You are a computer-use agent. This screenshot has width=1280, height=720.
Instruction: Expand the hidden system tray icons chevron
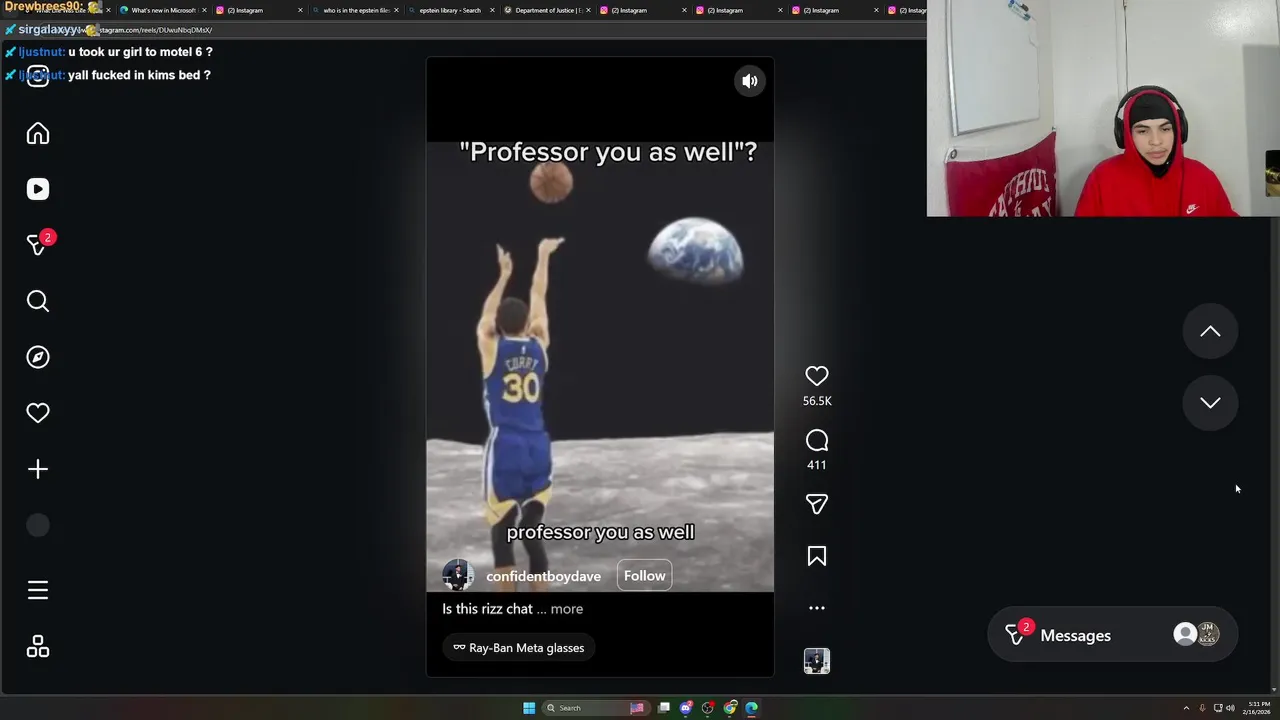(x=1186, y=708)
